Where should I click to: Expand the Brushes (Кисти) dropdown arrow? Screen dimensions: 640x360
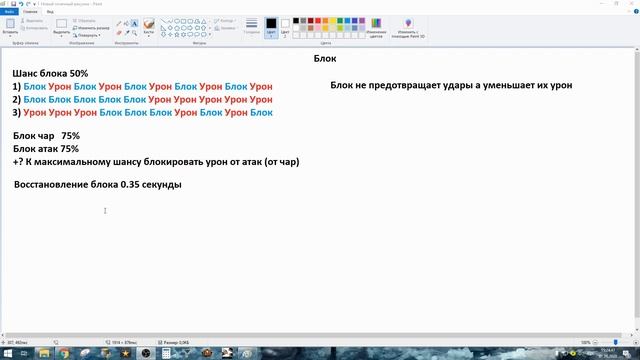[149, 36]
